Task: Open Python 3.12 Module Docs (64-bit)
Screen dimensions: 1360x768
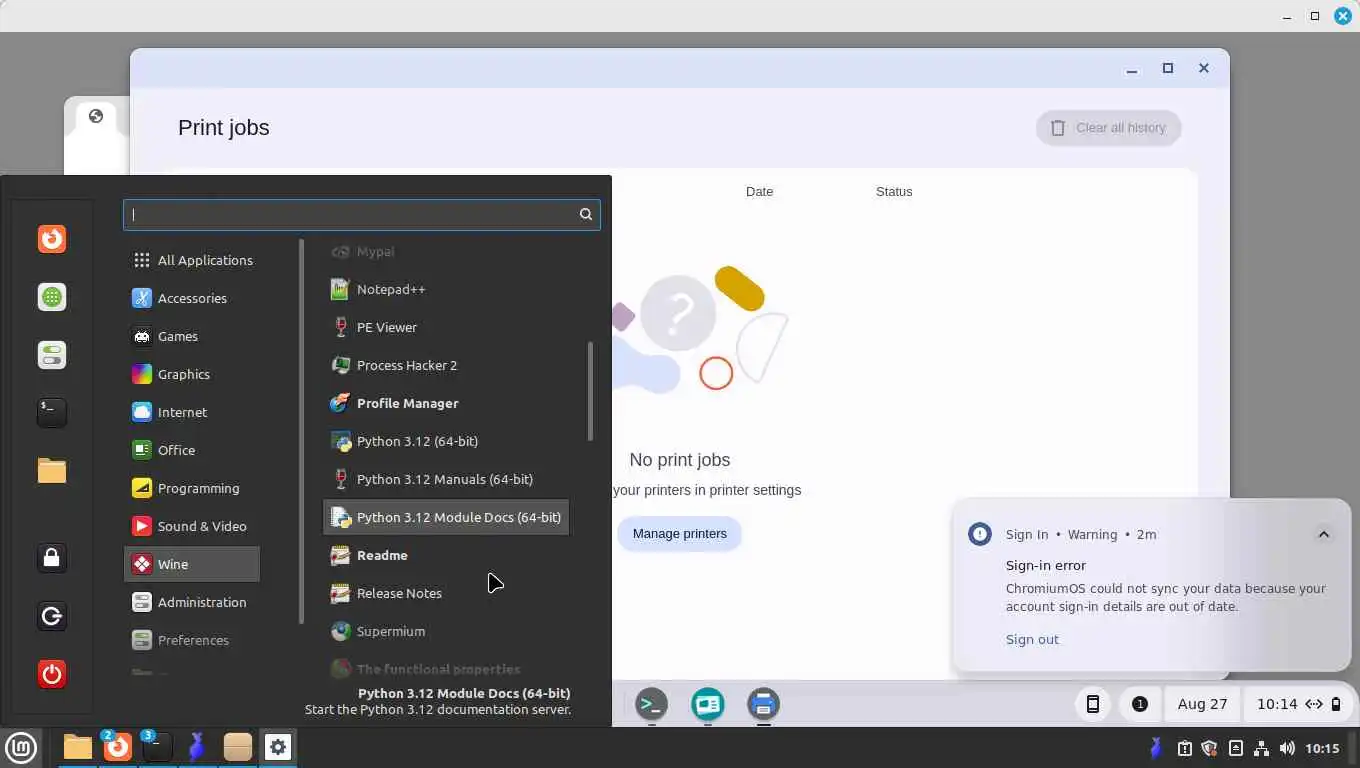Action: pyautogui.click(x=446, y=517)
